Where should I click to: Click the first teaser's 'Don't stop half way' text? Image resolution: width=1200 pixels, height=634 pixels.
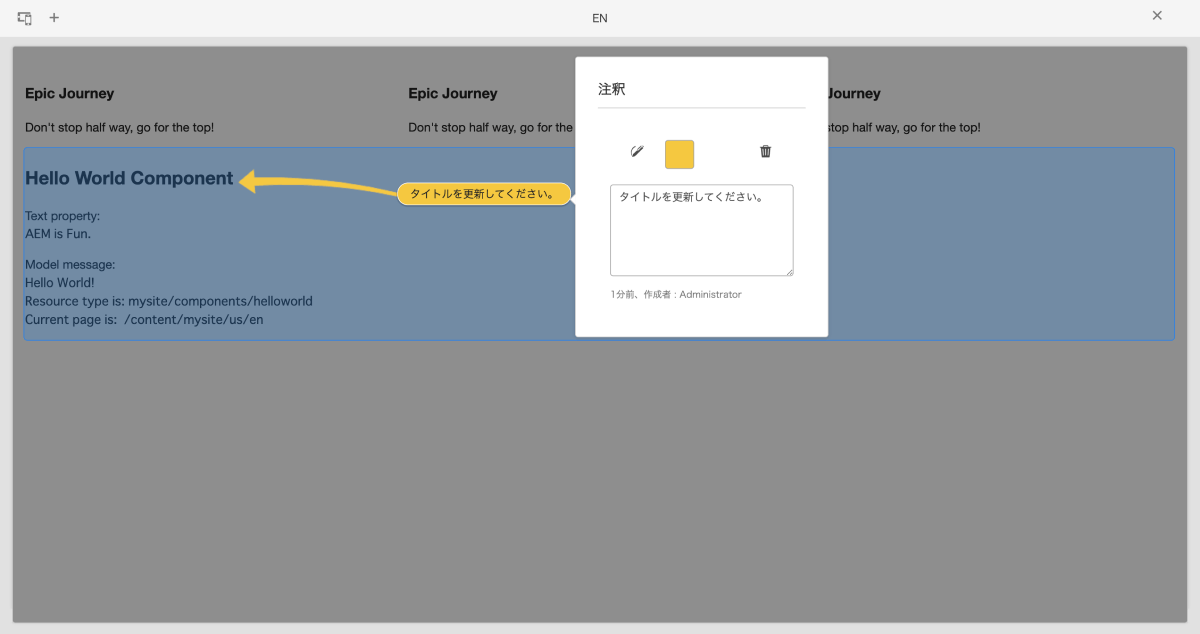click(x=119, y=128)
